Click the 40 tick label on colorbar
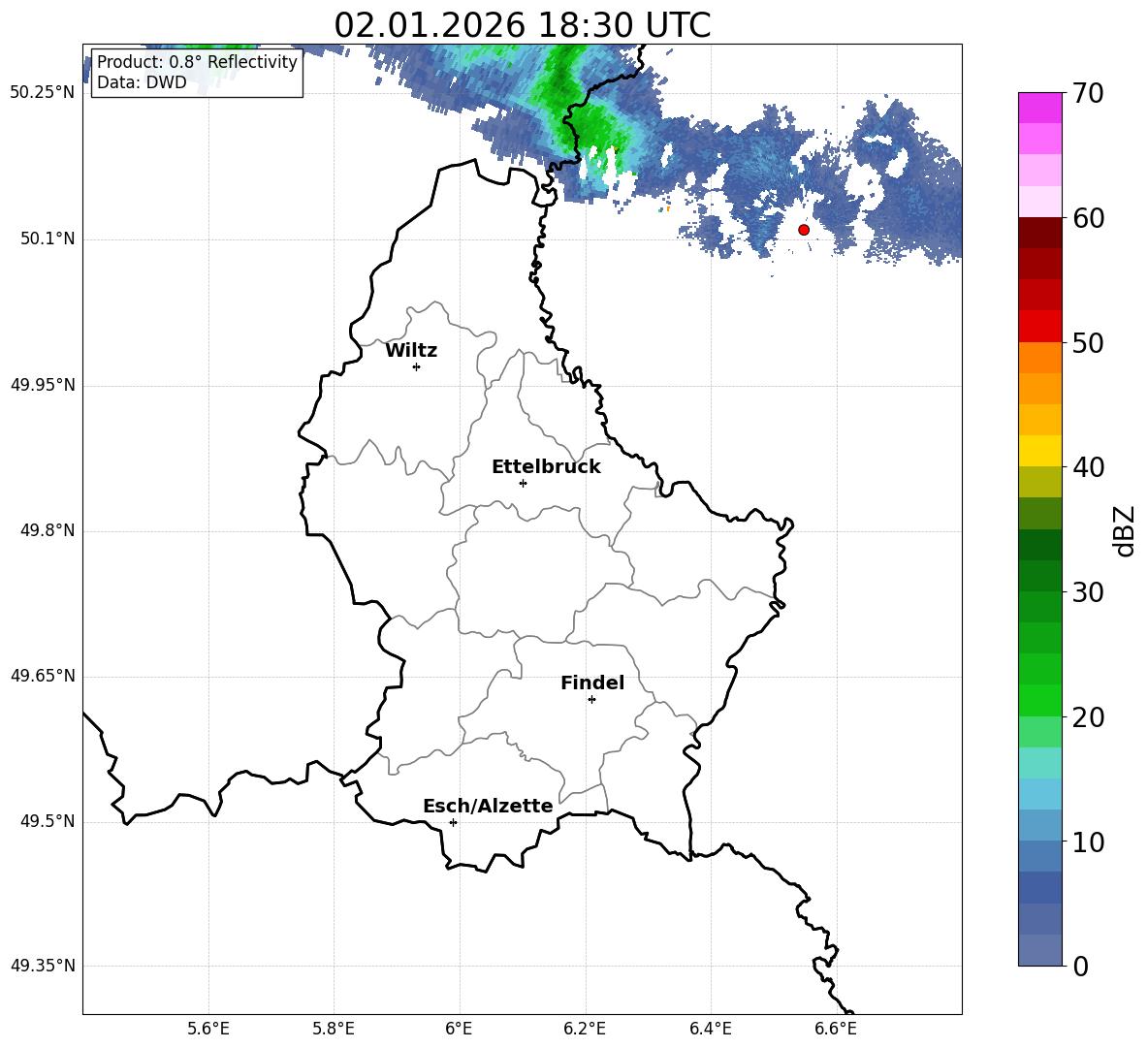Viewport: 1148px width, 1048px height. pyautogui.click(x=1087, y=467)
